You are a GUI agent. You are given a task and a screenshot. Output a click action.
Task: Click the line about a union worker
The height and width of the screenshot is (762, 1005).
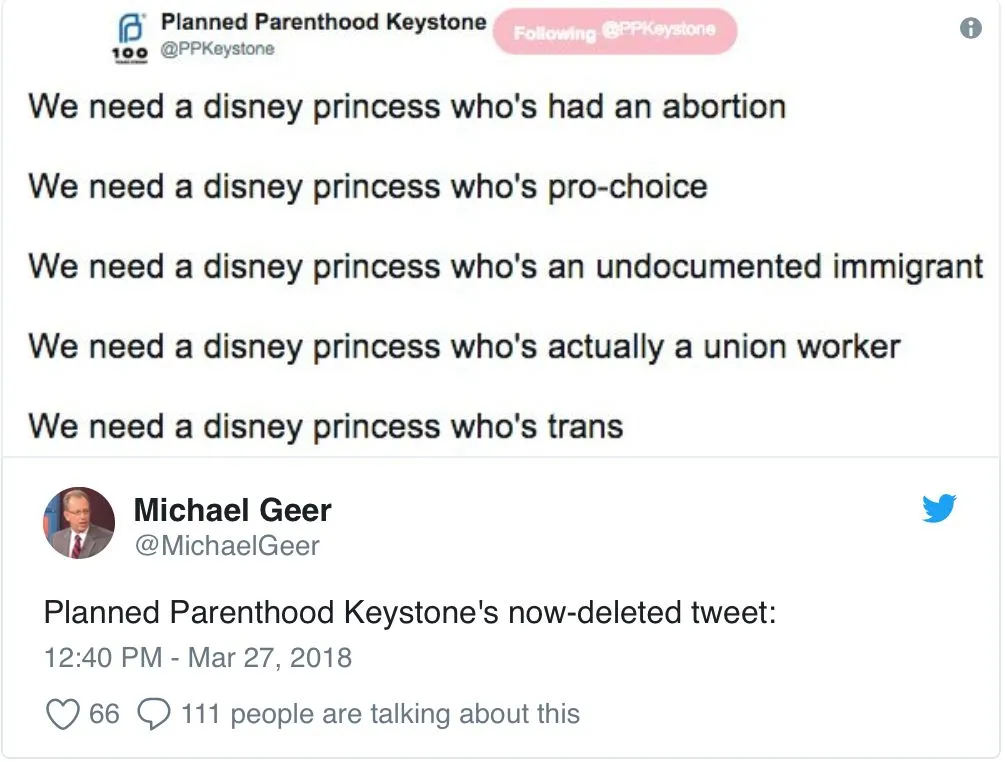[x=464, y=346]
